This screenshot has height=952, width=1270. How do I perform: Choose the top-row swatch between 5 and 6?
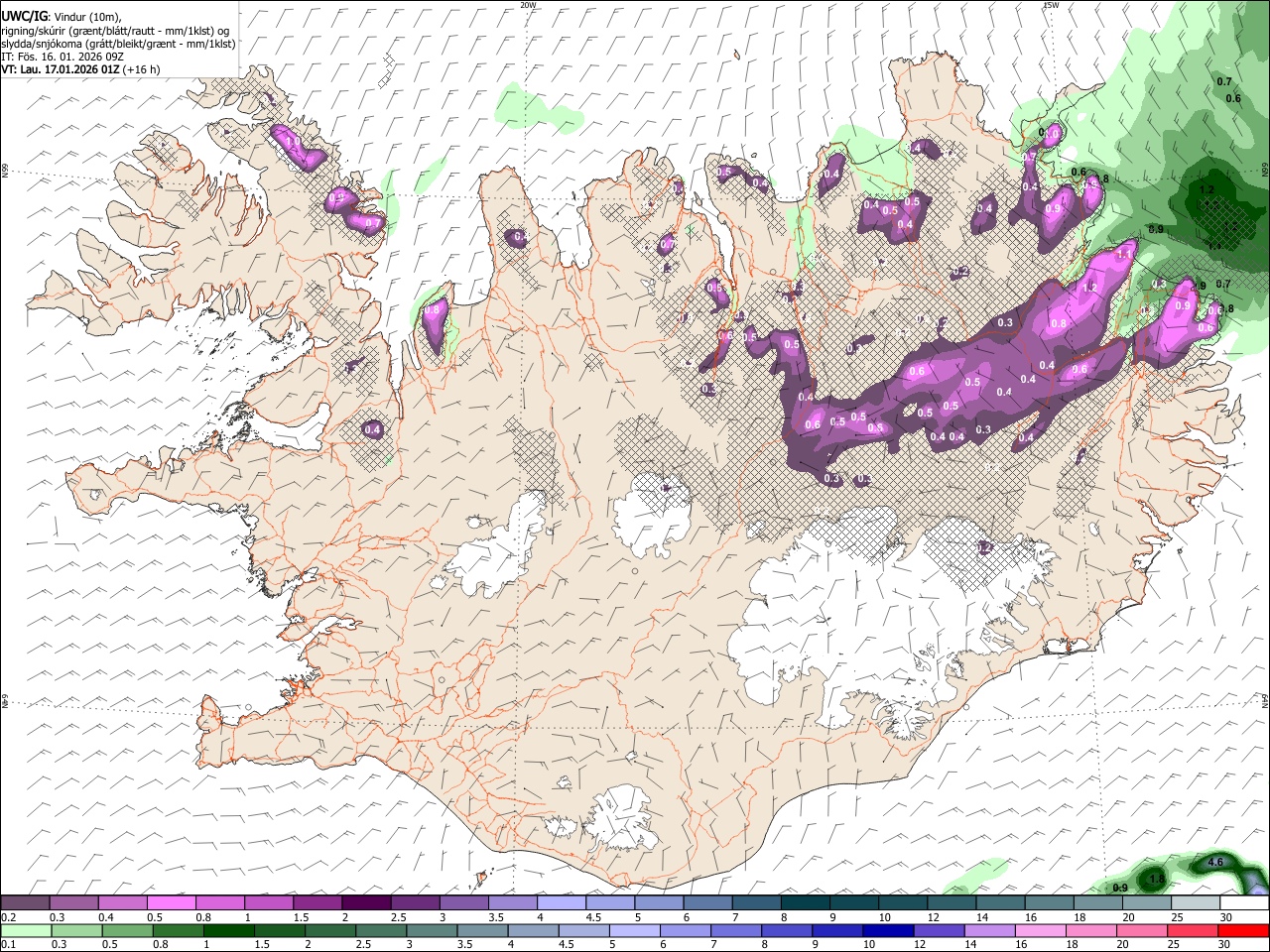click(659, 902)
